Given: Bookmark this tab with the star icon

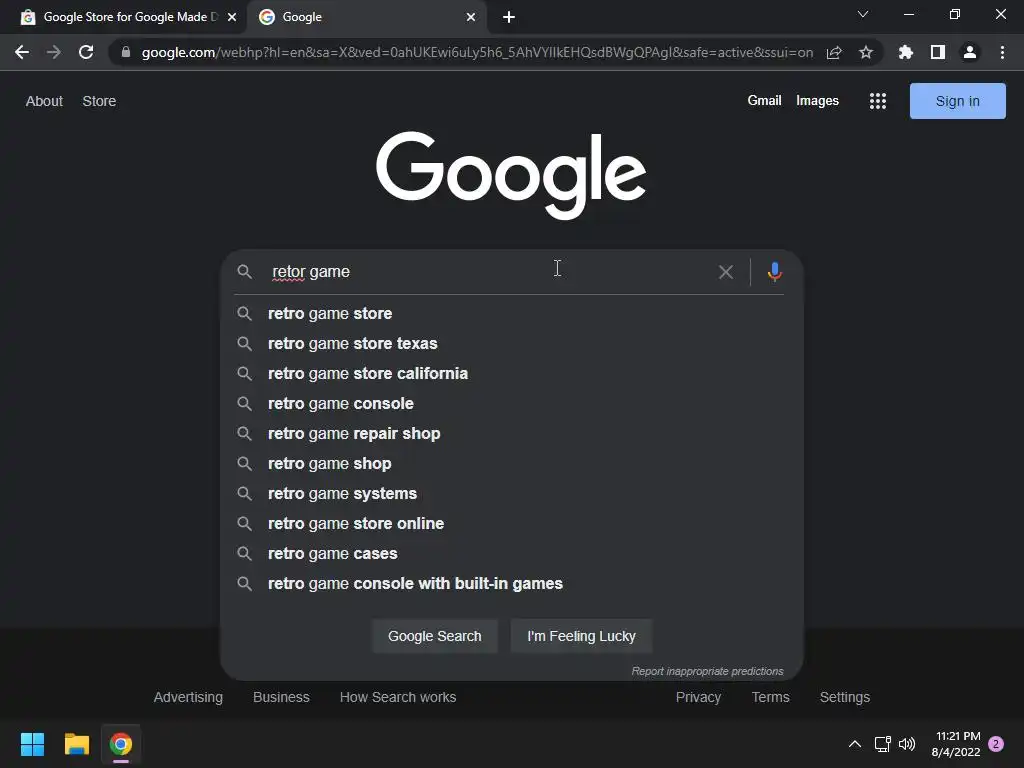Looking at the screenshot, I should 866,52.
